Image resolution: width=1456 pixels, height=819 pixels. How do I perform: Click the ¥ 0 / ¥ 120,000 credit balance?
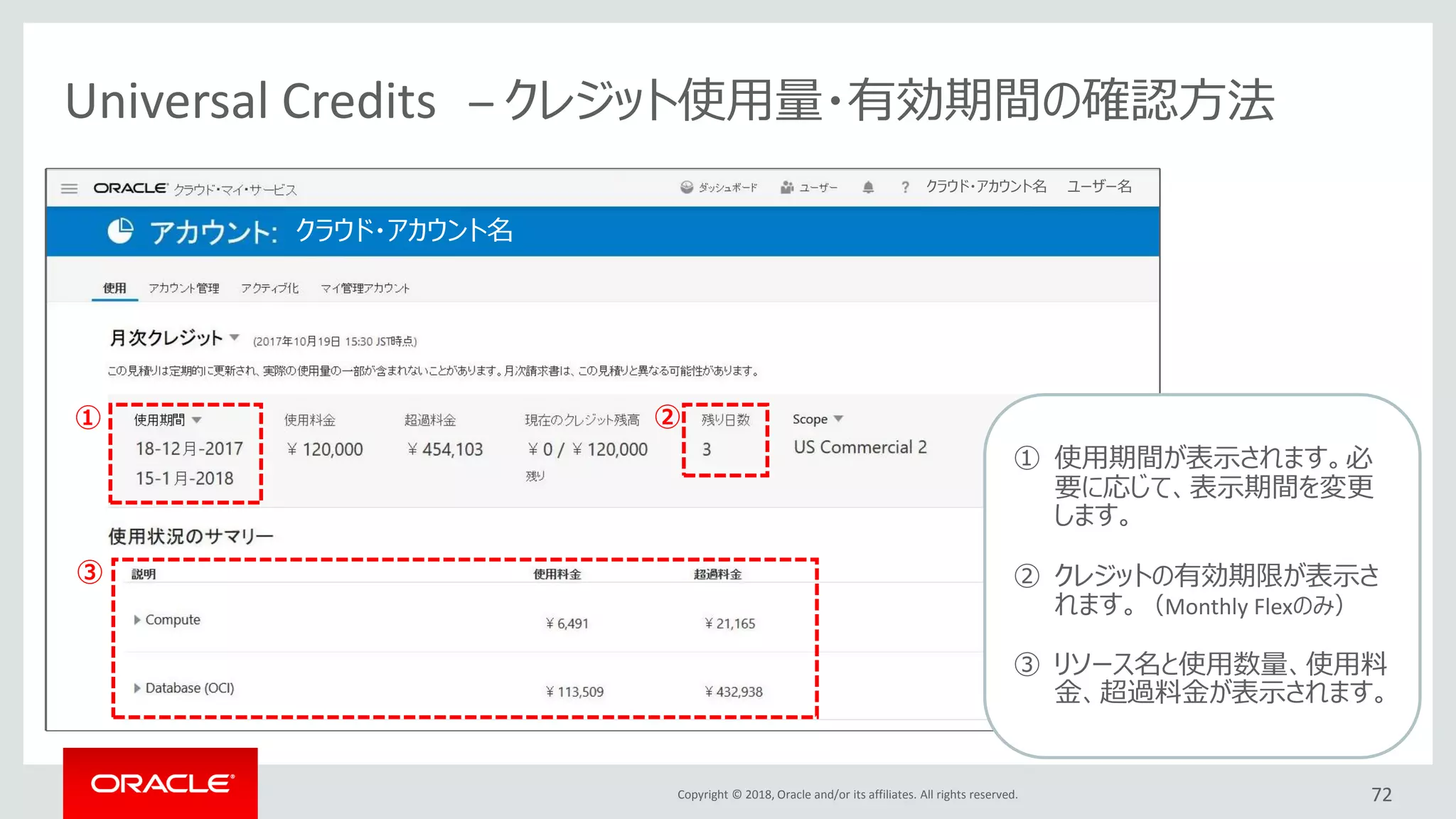coord(587,449)
